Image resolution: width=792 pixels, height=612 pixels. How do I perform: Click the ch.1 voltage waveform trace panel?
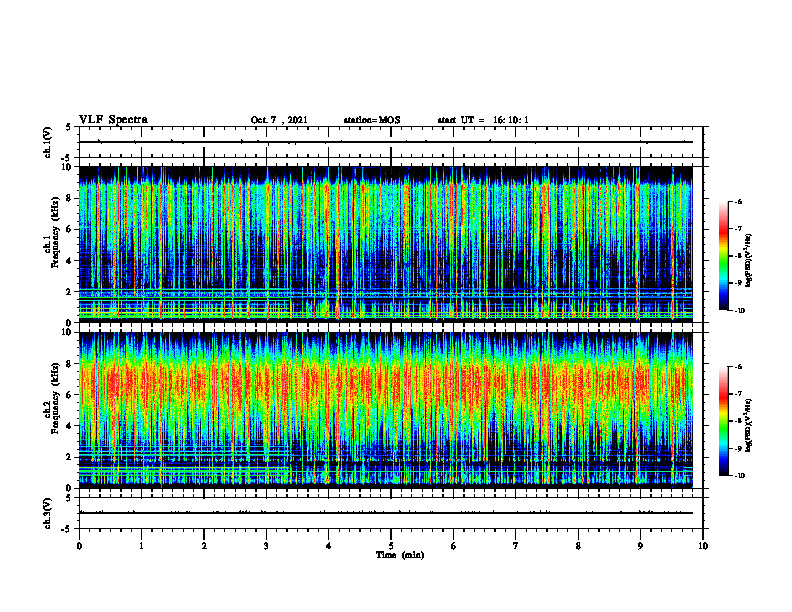(x=391, y=142)
